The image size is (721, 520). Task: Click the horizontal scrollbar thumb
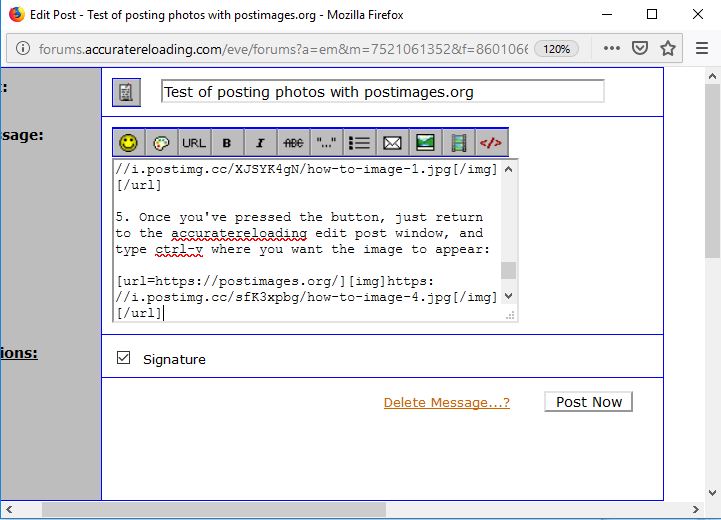point(214,509)
